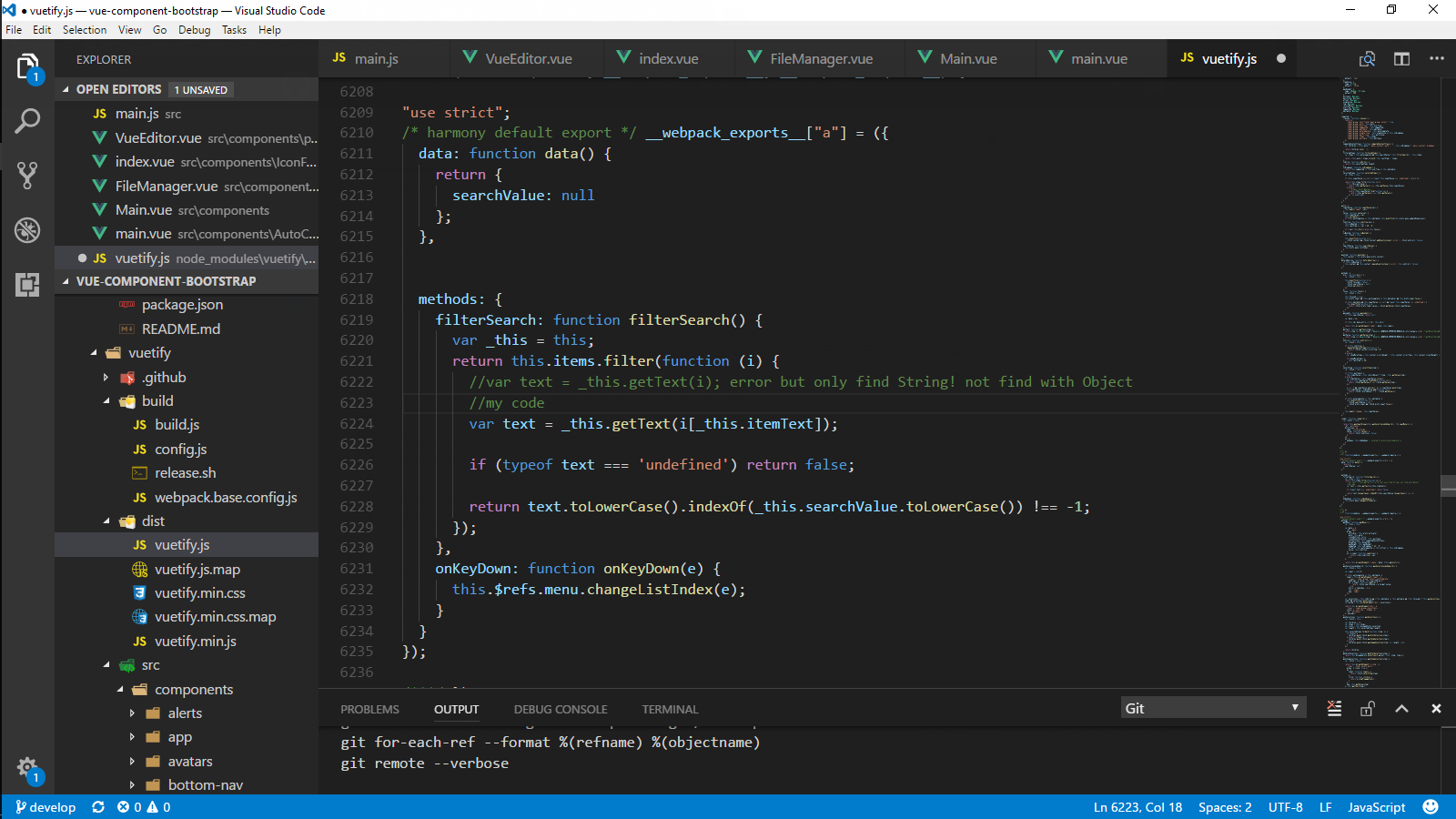The height and width of the screenshot is (819, 1456).
Task: Switch to the FileManager.vue tab
Action: pyautogui.click(x=818, y=57)
